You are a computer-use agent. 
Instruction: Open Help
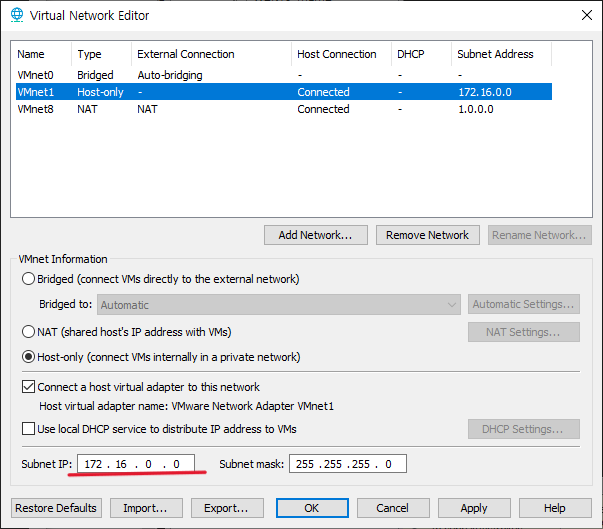[x=555, y=508]
